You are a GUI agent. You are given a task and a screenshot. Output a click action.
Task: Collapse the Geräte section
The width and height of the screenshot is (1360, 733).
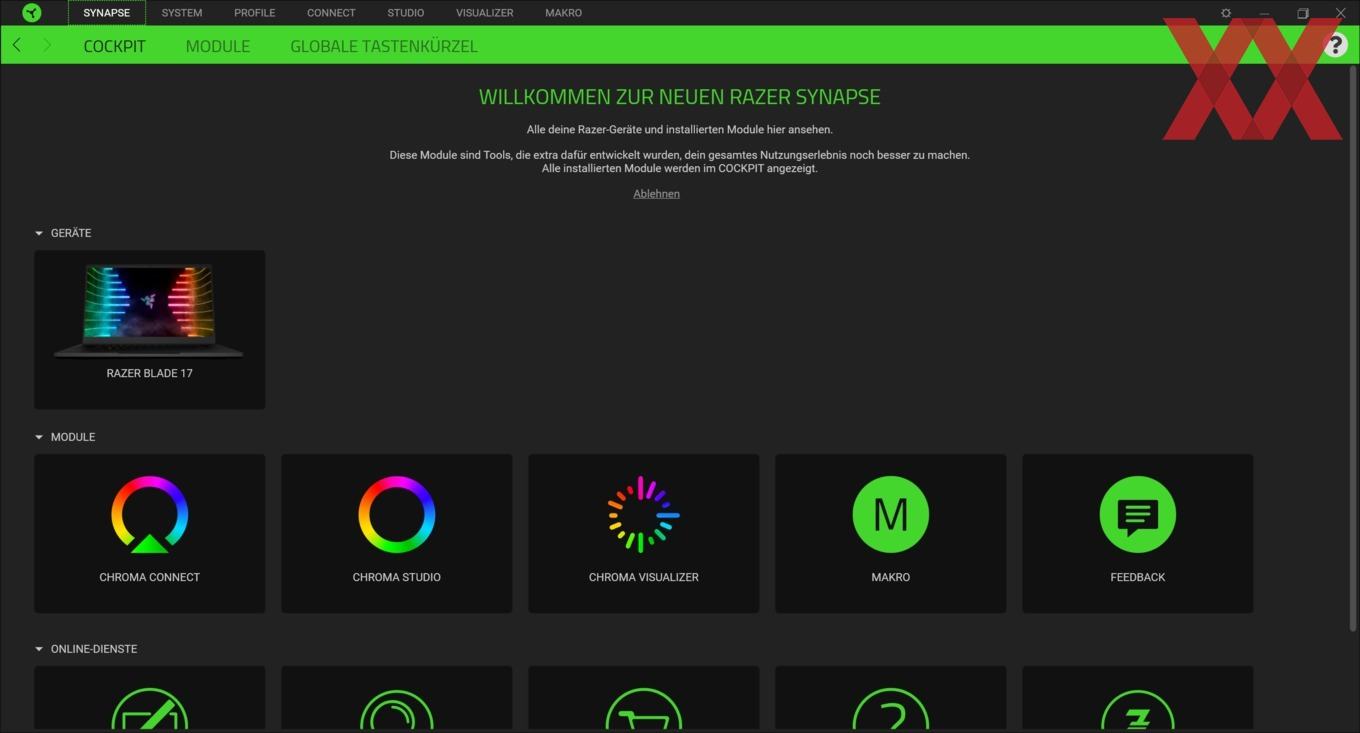[x=39, y=233]
